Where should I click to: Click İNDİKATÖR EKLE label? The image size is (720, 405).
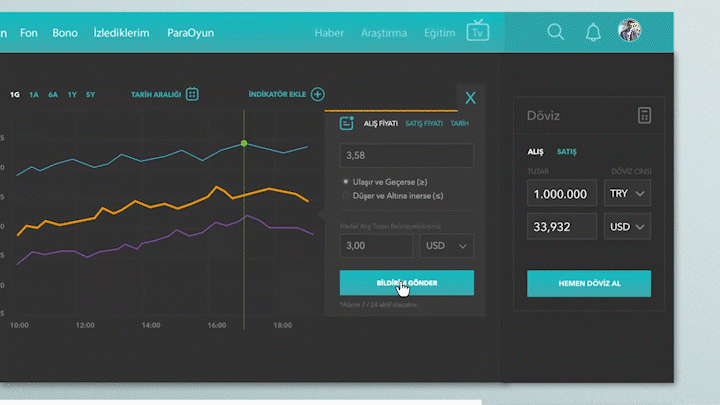tap(277, 94)
